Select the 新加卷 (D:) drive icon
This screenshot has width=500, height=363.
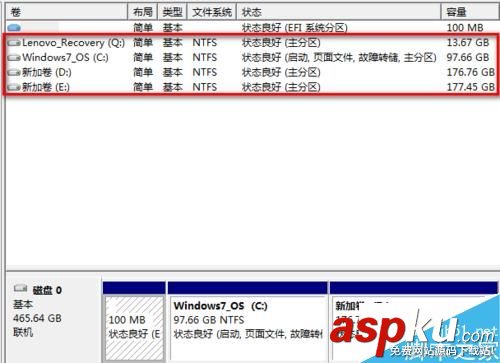pyautogui.click(x=14, y=72)
